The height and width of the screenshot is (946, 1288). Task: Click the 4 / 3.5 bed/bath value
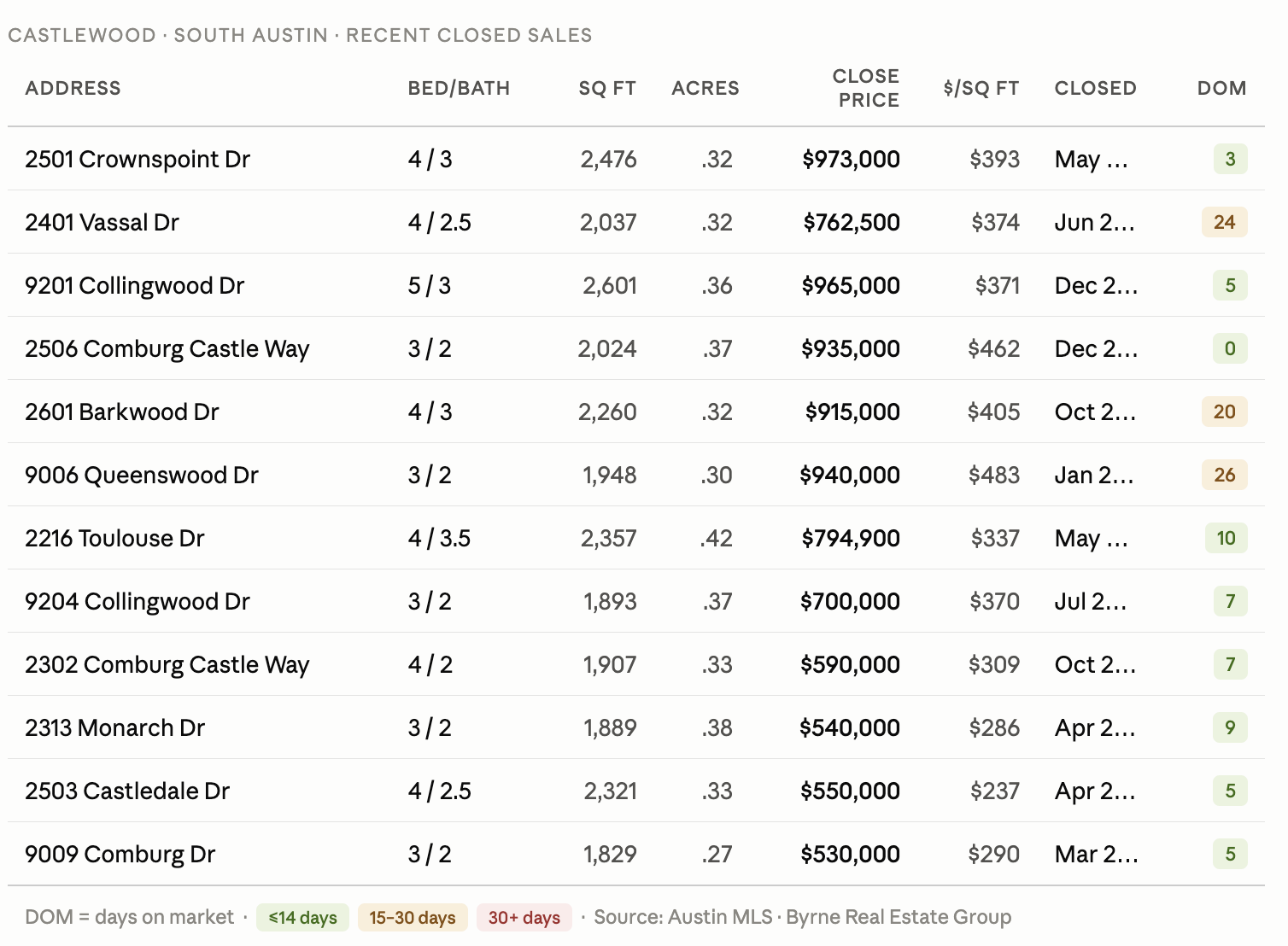(439, 538)
